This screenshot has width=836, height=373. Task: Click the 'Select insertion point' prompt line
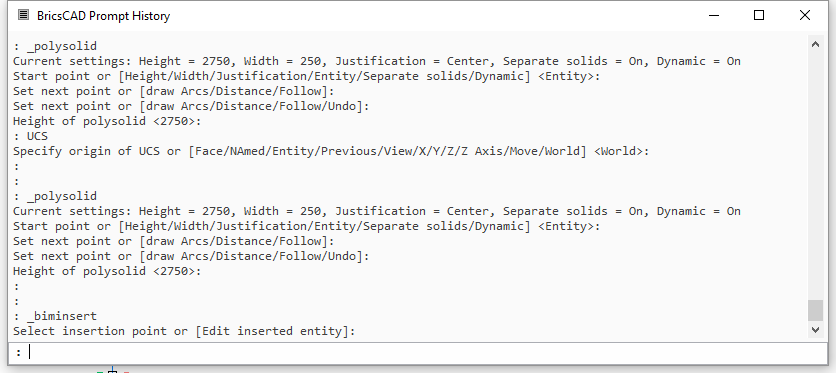tap(184, 331)
